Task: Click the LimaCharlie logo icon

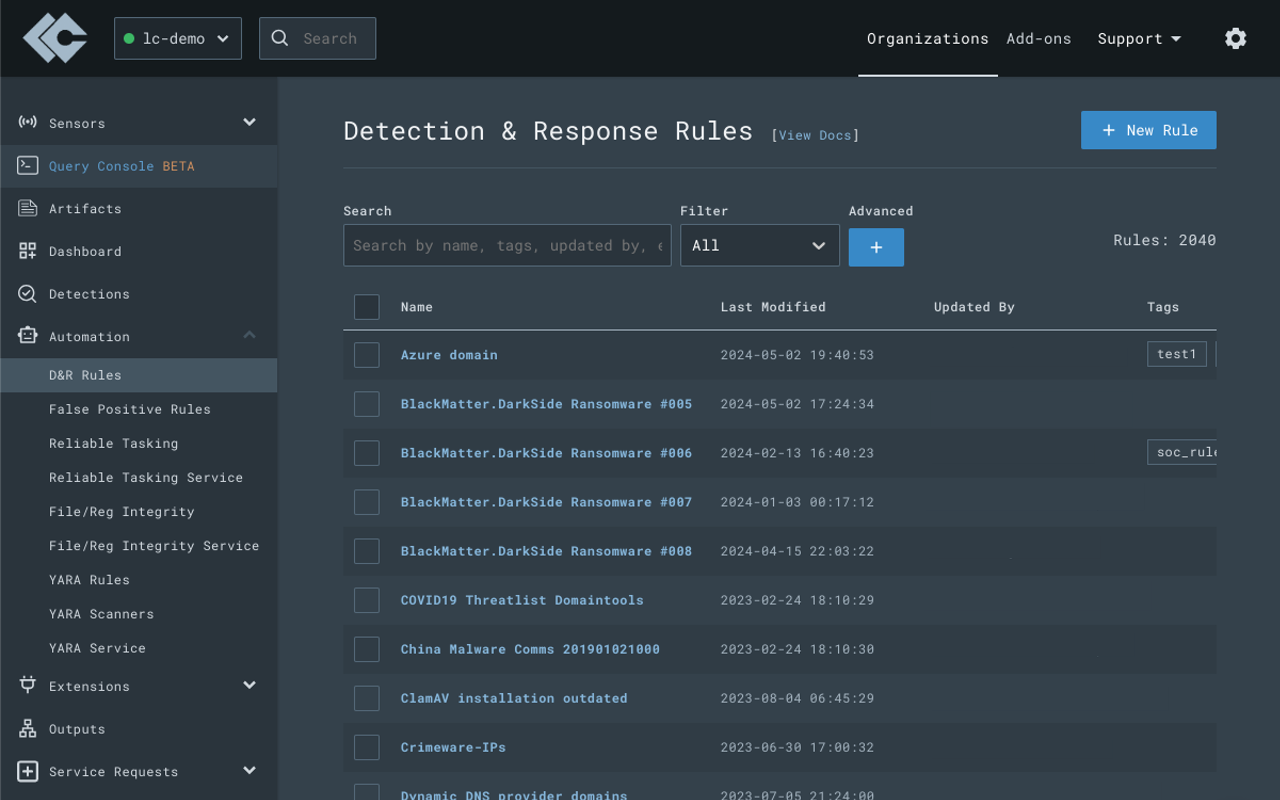Action: 55,38
